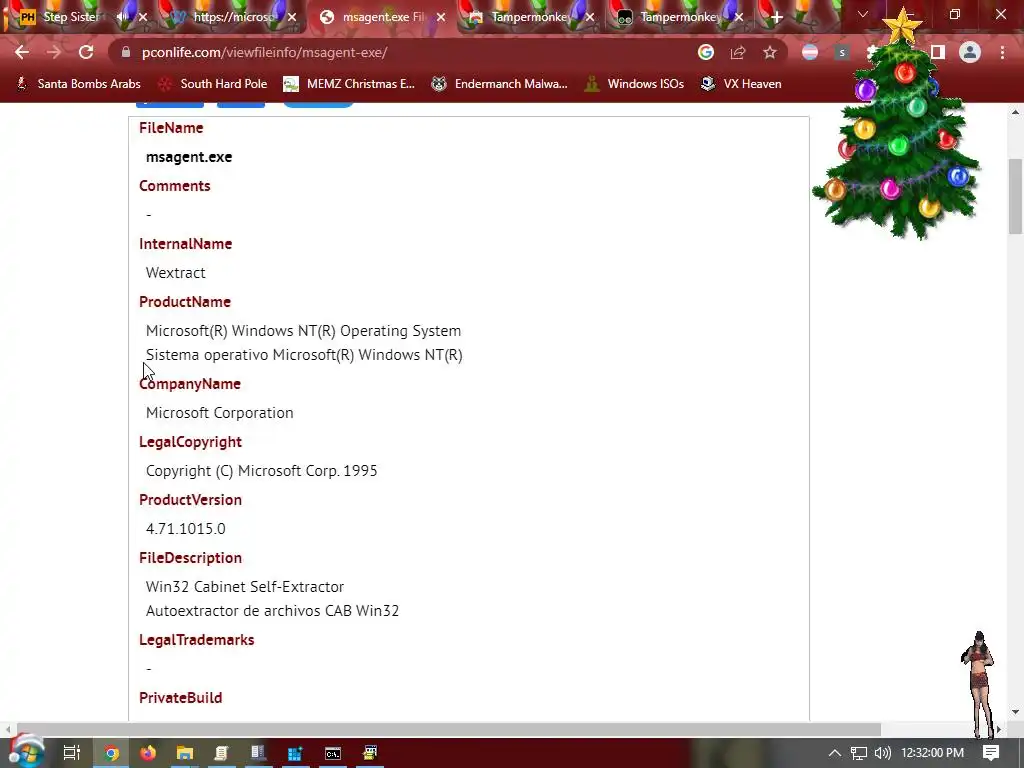The image size is (1024, 768).
Task: Click the padlock site info icon
Action: [x=126, y=52]
